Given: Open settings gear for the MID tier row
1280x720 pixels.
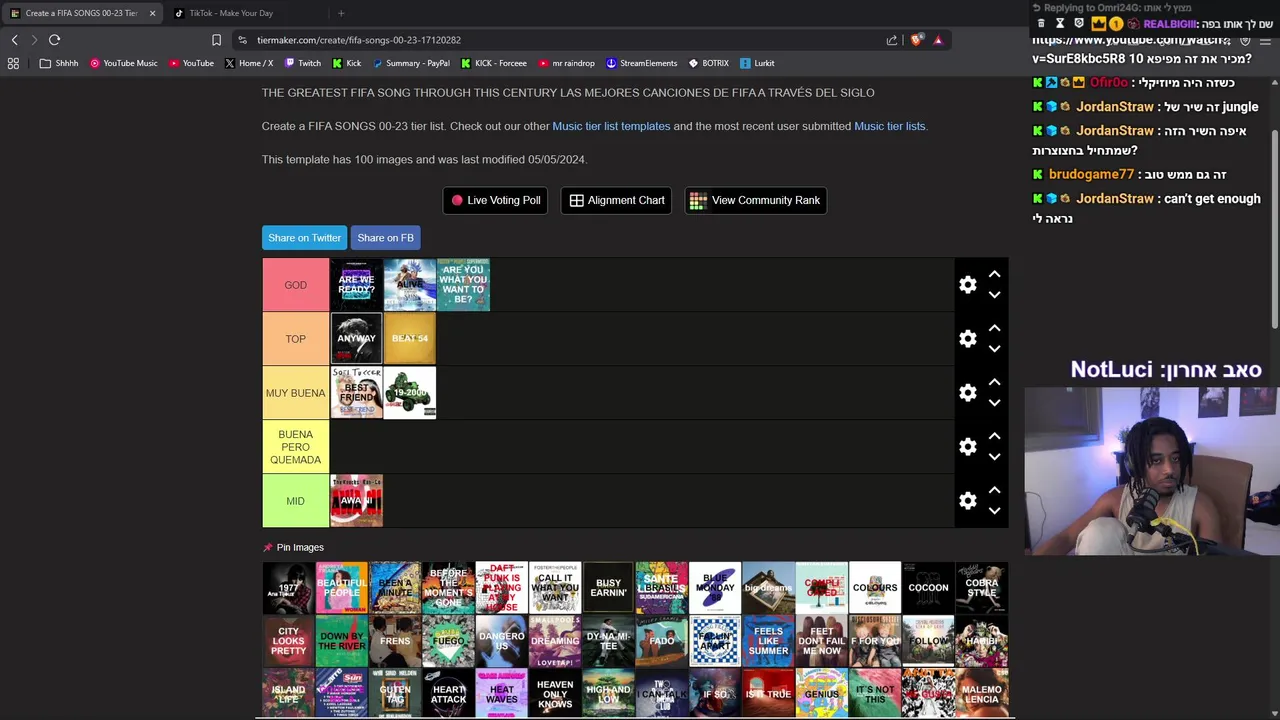Looking at the screenshot, I should click(967, 501).
